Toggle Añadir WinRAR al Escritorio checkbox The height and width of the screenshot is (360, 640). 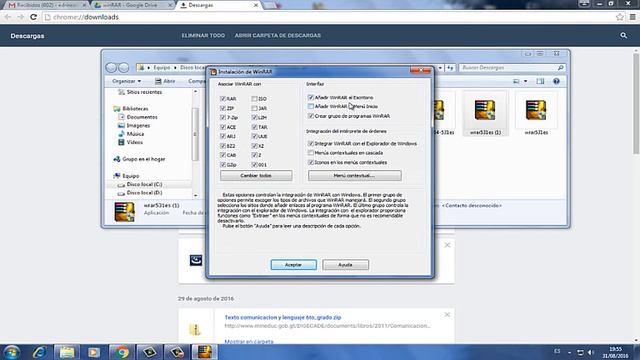[x=311, y=98]
